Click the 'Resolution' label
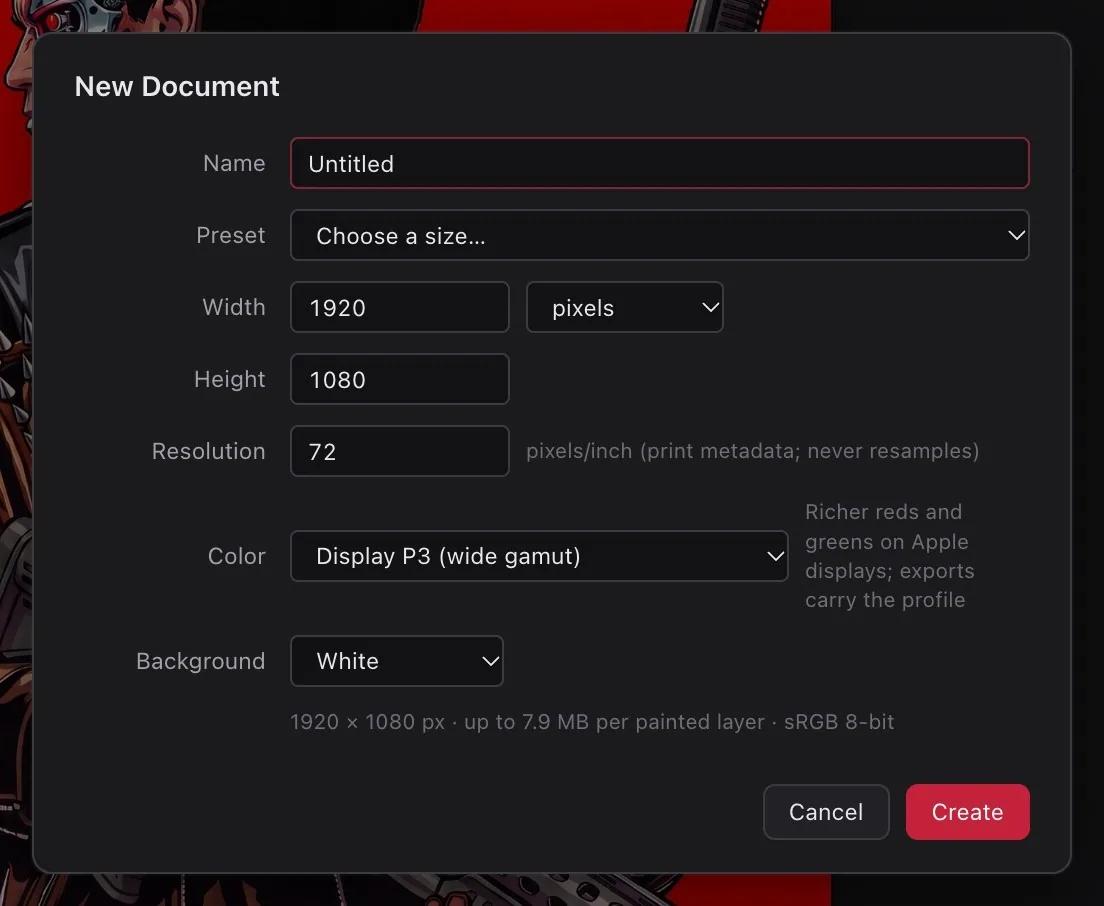Screen dimensions: 1104x906 [x=208, y=451]
